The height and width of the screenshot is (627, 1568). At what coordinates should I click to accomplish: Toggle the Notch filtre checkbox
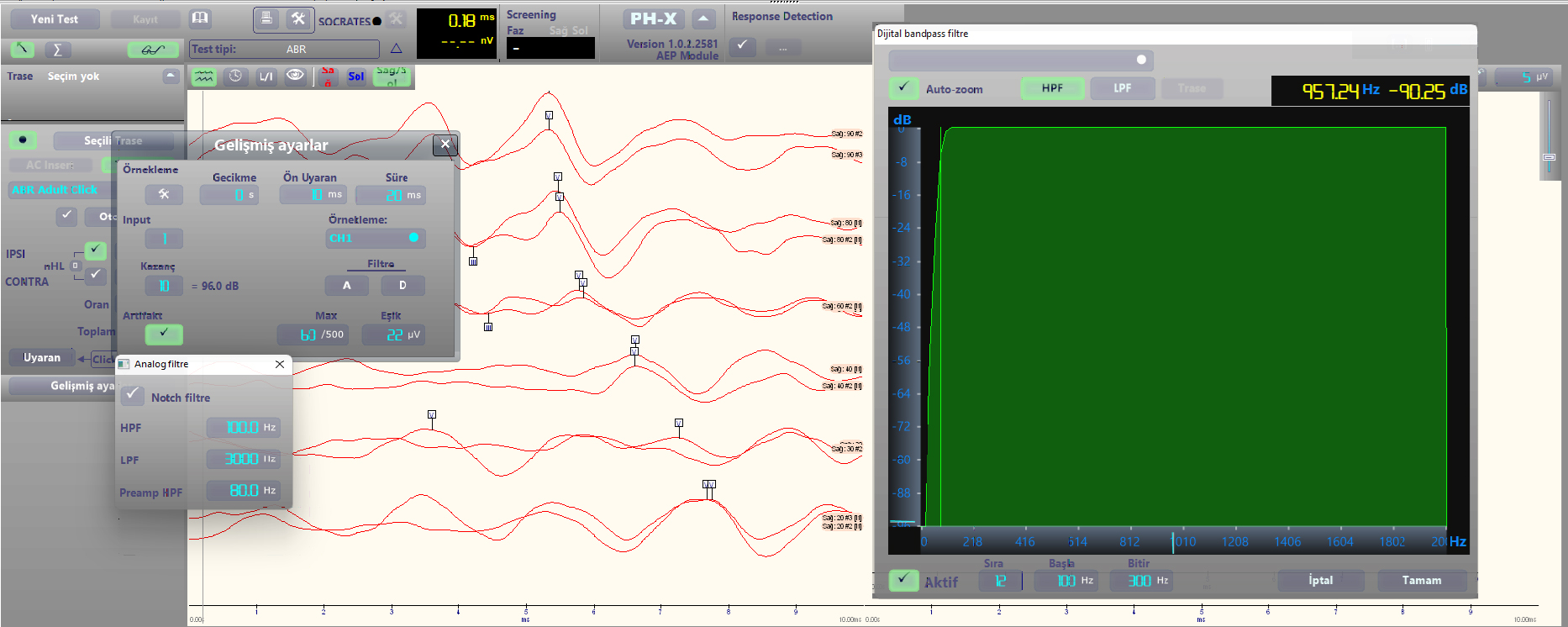[133, 395]
